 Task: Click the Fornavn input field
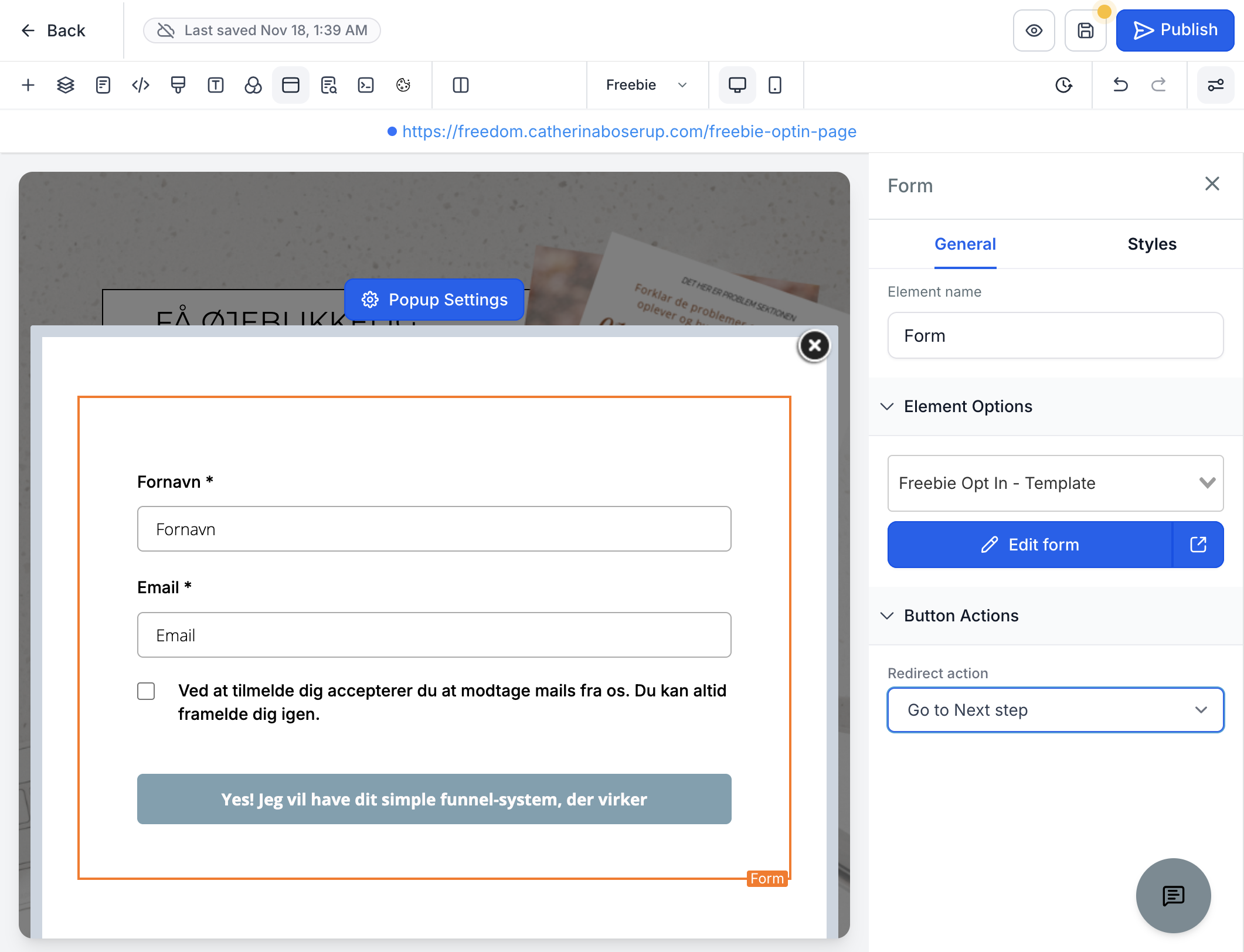434,529
